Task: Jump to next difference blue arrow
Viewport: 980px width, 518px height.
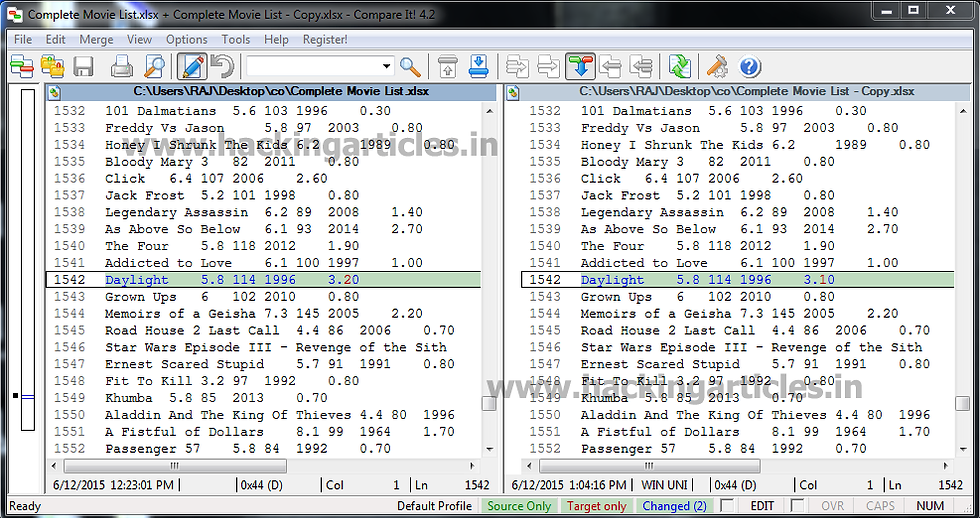Action: click(478, 66)
